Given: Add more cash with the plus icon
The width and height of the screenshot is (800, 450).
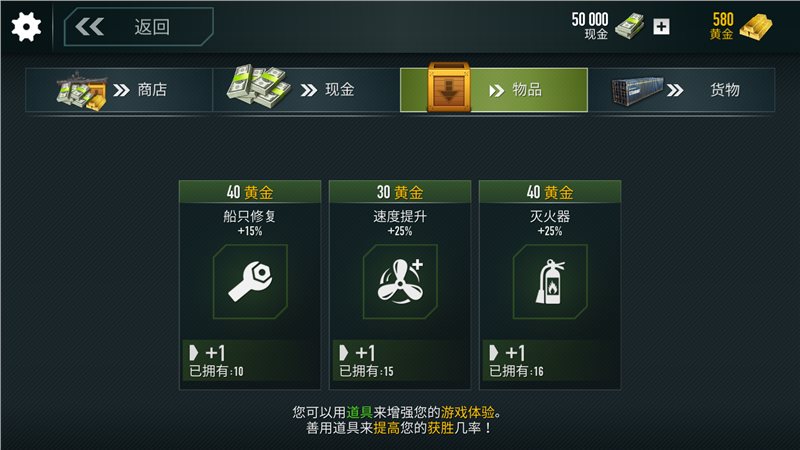Looking at the screenshot, I should pos(661,27).
